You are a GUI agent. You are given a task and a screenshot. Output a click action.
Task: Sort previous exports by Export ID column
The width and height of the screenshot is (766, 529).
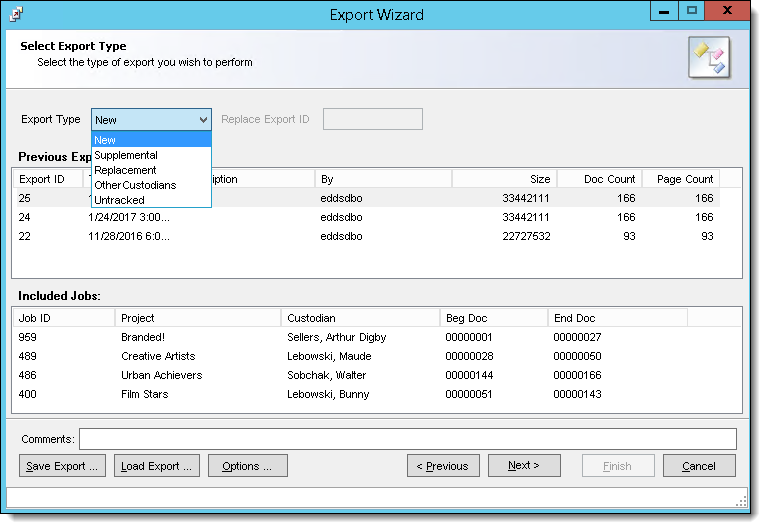point(48,179)
